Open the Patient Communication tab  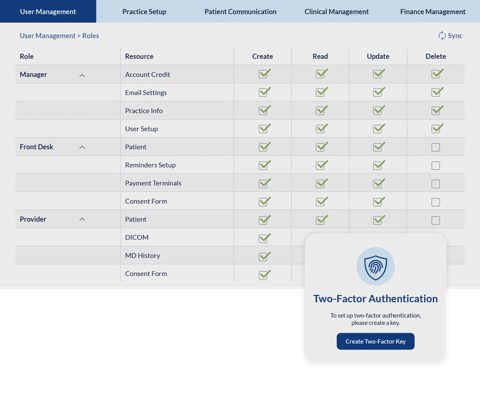(x=240, y=11)
